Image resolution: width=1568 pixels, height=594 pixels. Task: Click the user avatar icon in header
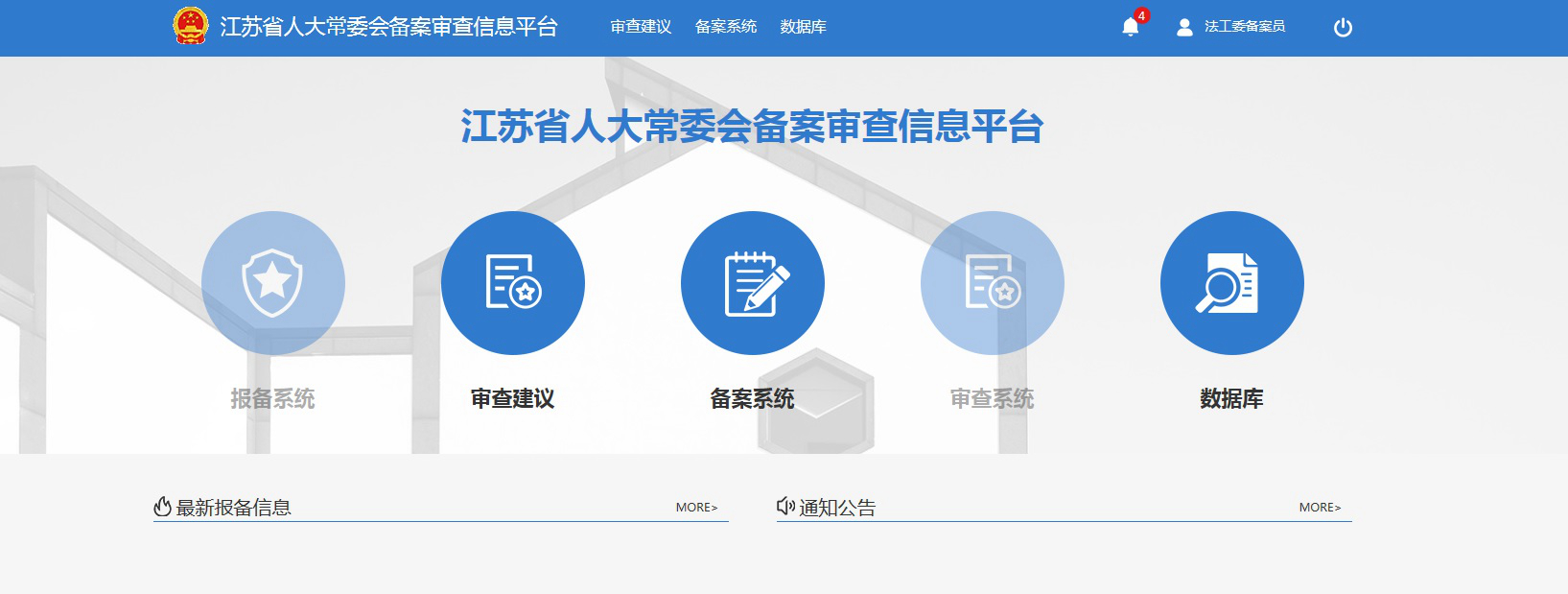[x=1184, y=27]
